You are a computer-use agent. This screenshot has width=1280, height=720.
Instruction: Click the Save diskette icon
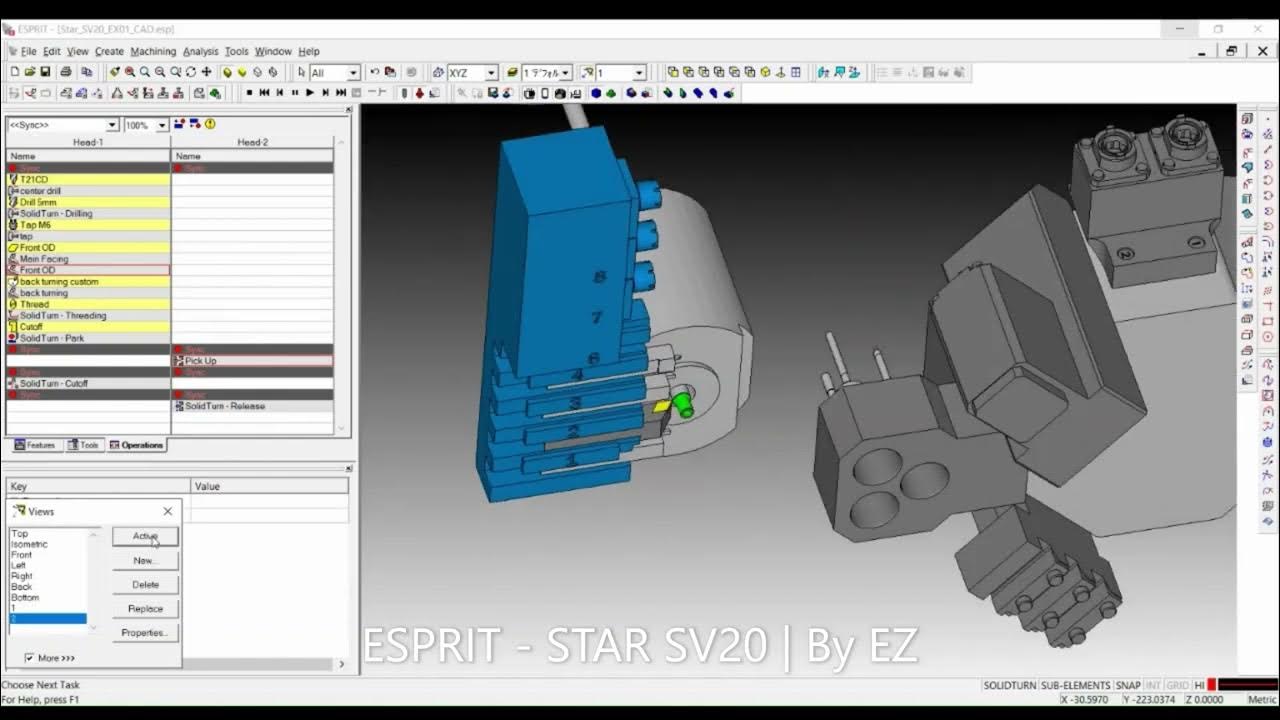45,72
